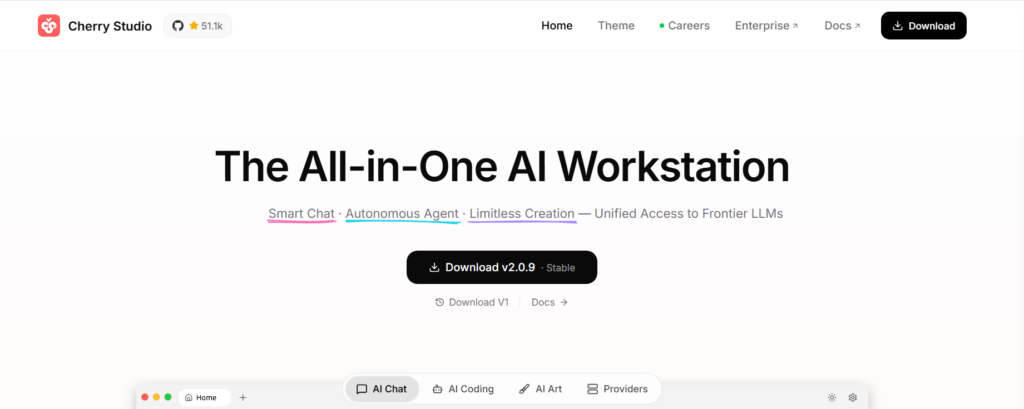The width and height of the screenshot is (1024, 409).
Task: Select the Home tab in the app preview
Action: click(204, 397)
